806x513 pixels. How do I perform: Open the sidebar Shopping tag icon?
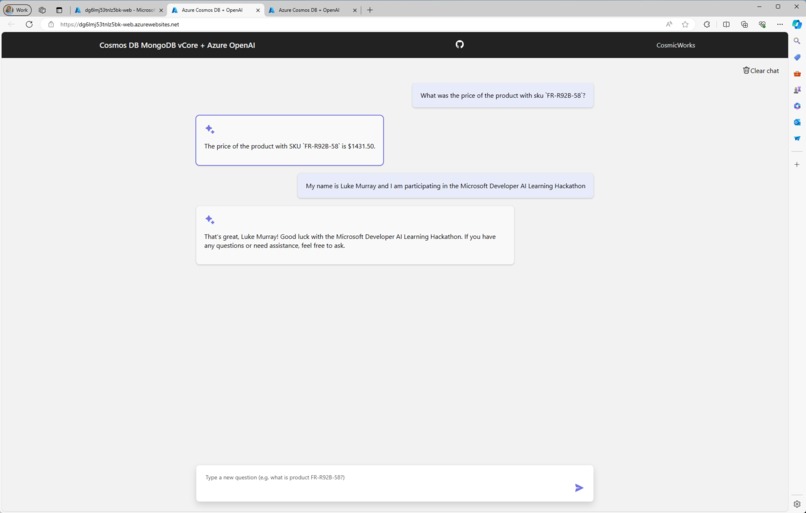click(797, 57)
